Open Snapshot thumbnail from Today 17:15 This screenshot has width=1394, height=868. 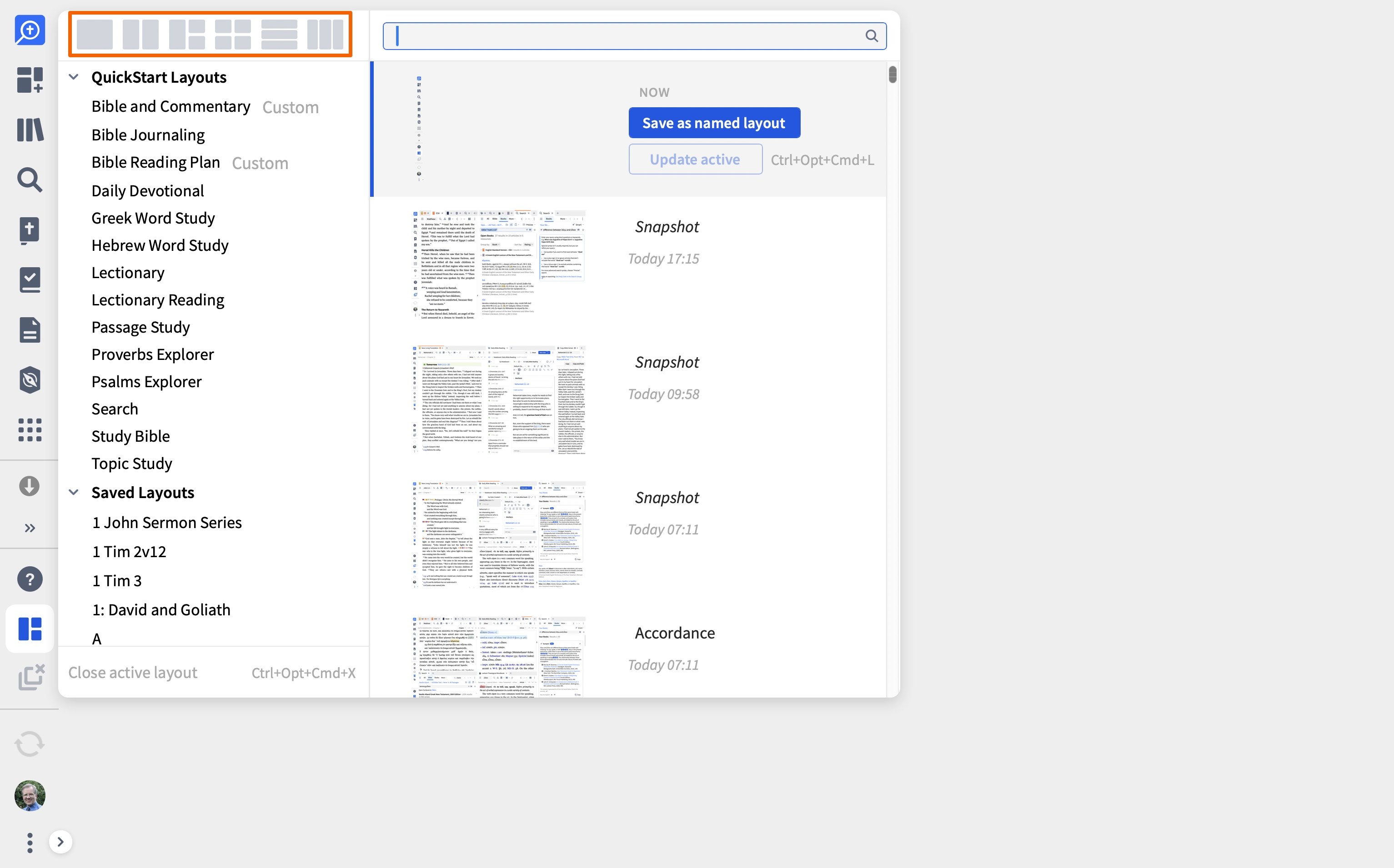point(499,264)
